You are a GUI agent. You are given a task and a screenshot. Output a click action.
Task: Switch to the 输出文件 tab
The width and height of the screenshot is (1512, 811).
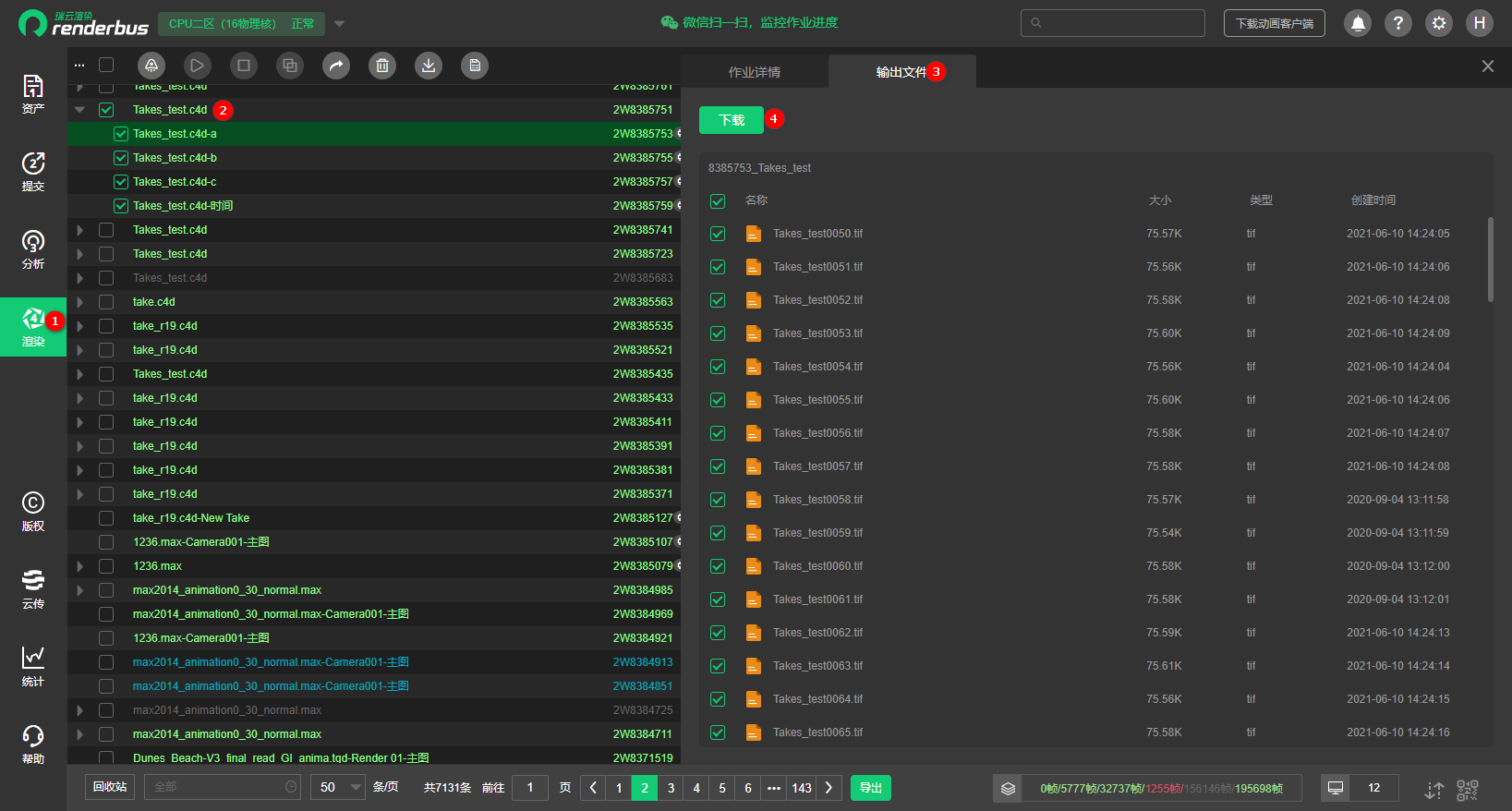[x=901, y=72]
